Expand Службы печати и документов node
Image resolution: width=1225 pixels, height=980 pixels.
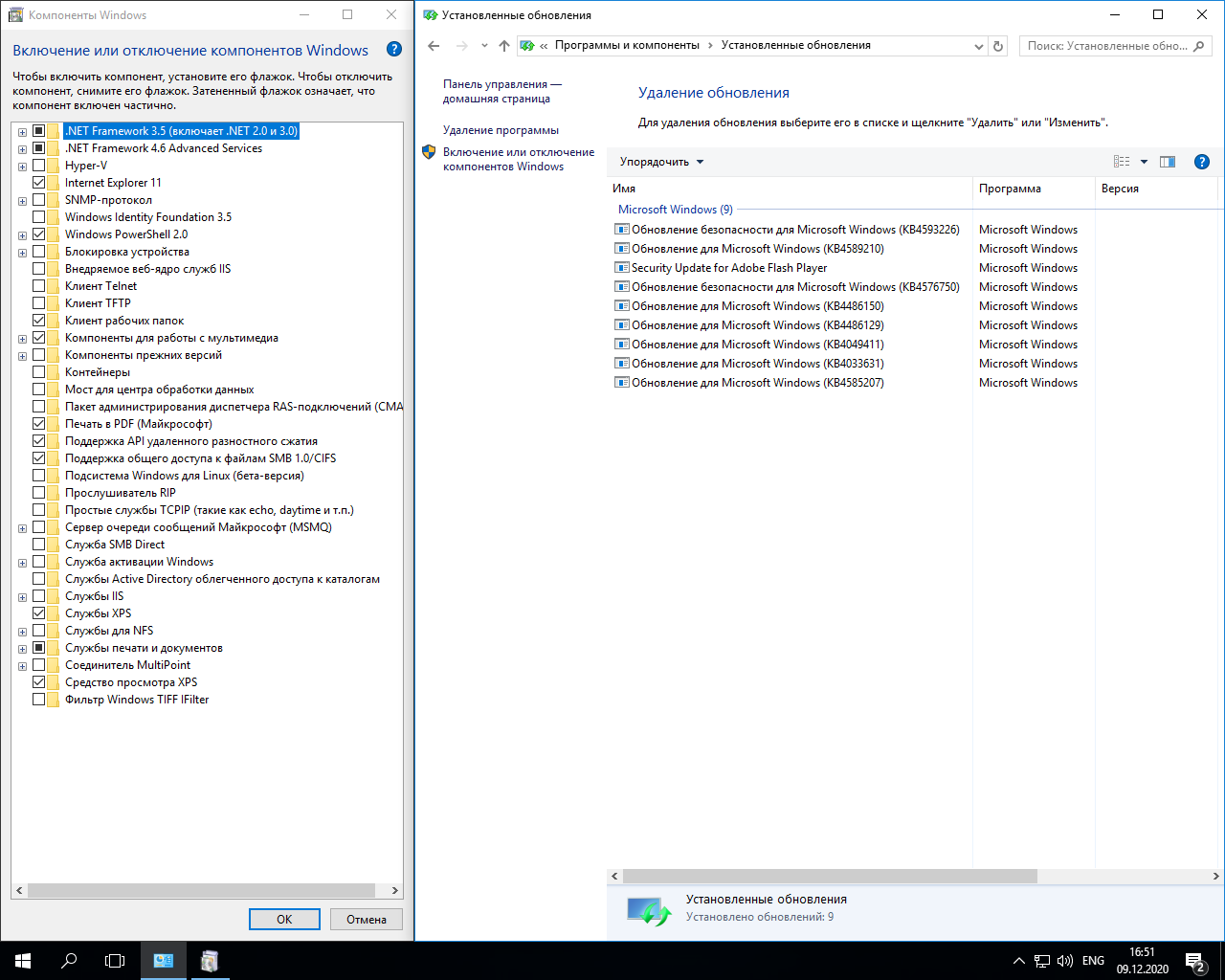[22, 649]
